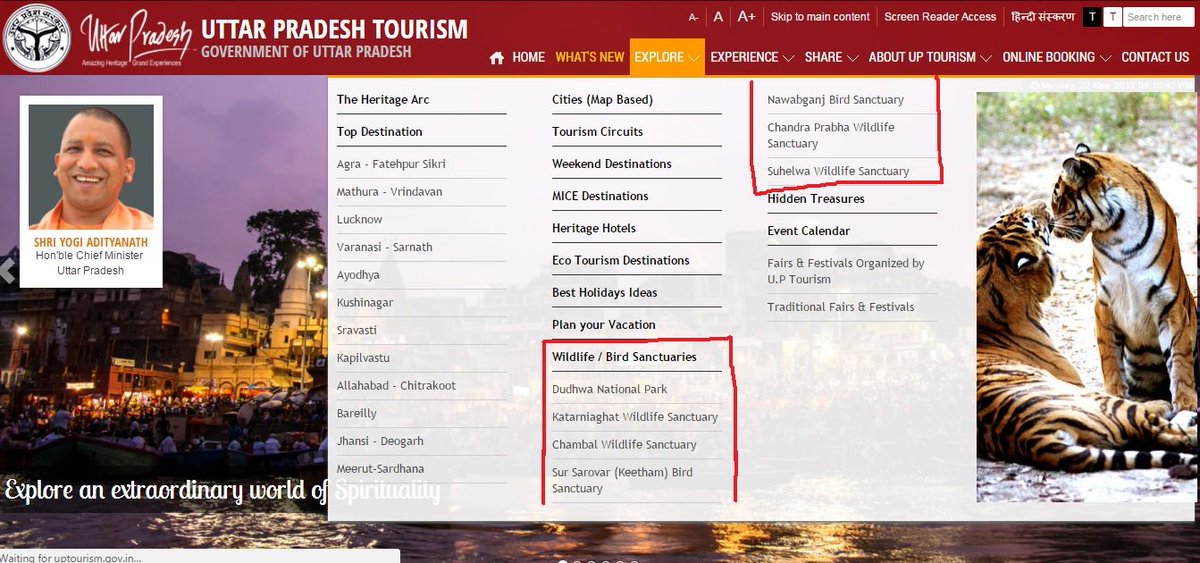The width and height of the screenshot is (1200, 563).
Task: Open Suhelwa Wildlife Sanctuary link
Action: click(838, 171)
